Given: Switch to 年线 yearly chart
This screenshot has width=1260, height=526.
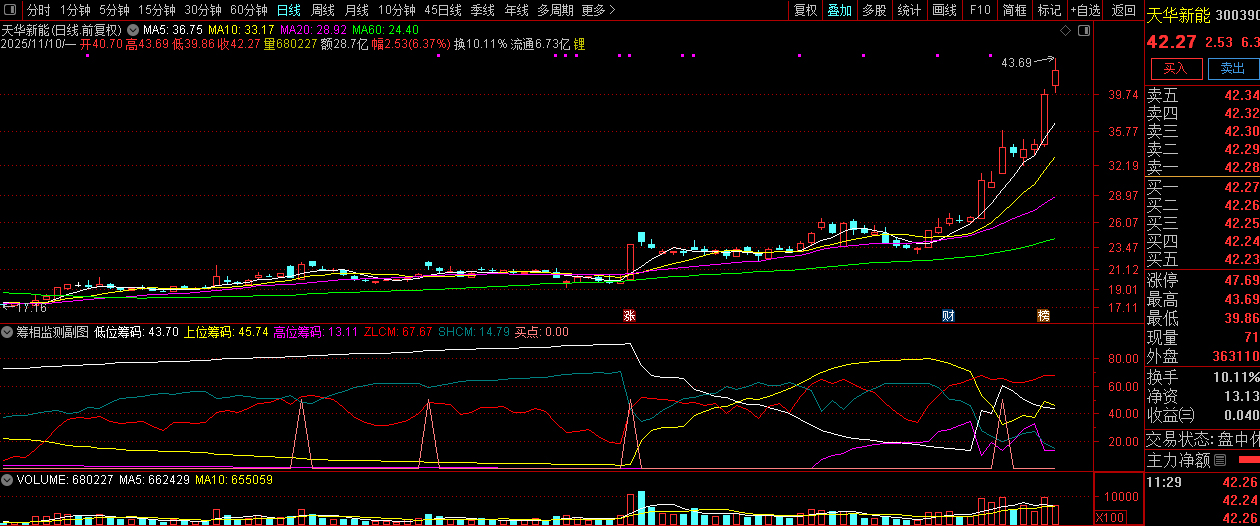Looking at the screenshot, I should coord(516,10).
